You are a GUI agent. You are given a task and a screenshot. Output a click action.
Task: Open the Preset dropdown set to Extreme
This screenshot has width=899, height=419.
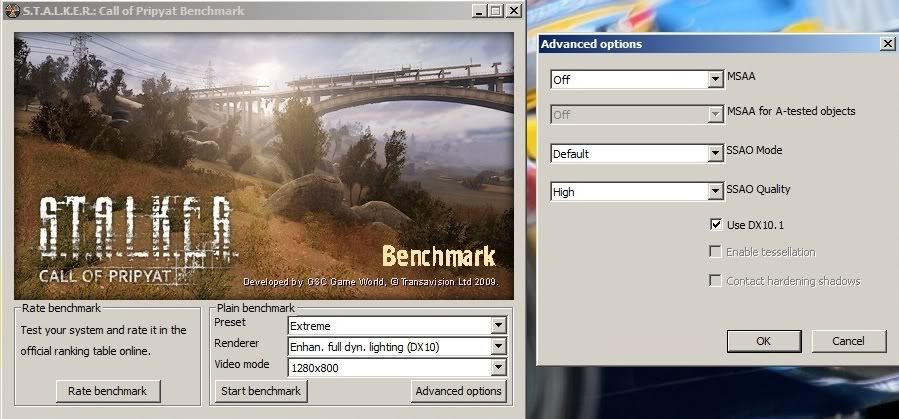tap(397, 326)
